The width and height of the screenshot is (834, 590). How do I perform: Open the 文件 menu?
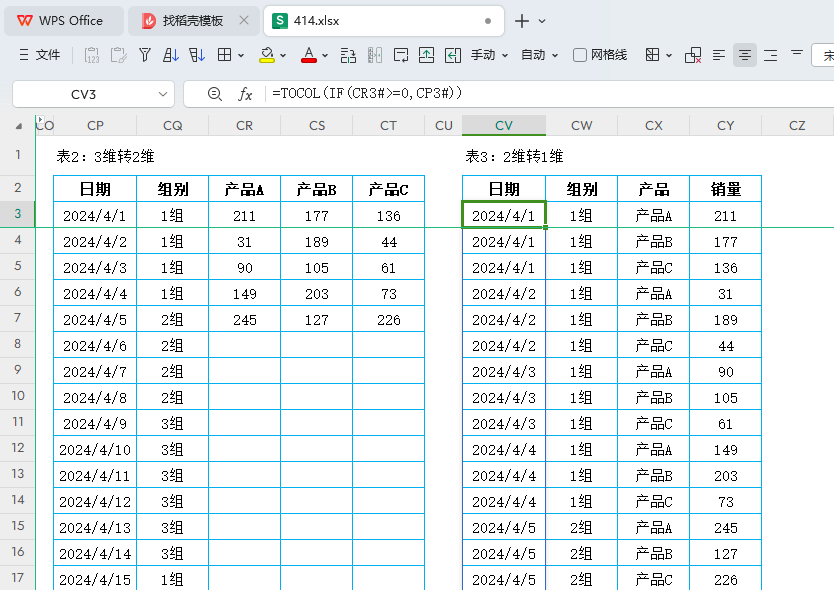tap(40, 55)
